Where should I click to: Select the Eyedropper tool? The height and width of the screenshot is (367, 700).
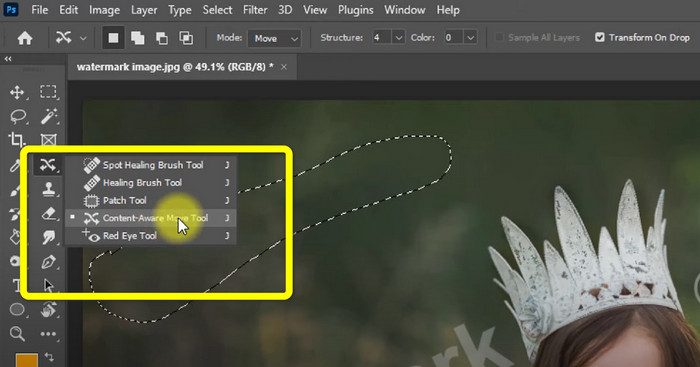15,165
